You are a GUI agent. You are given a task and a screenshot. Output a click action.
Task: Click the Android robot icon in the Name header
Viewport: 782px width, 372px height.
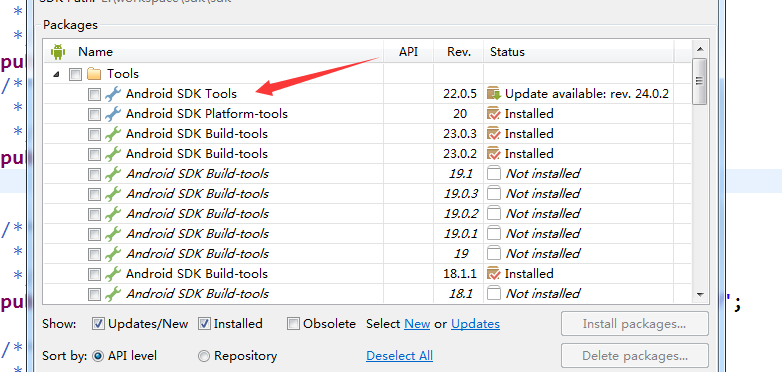point(58,51)
